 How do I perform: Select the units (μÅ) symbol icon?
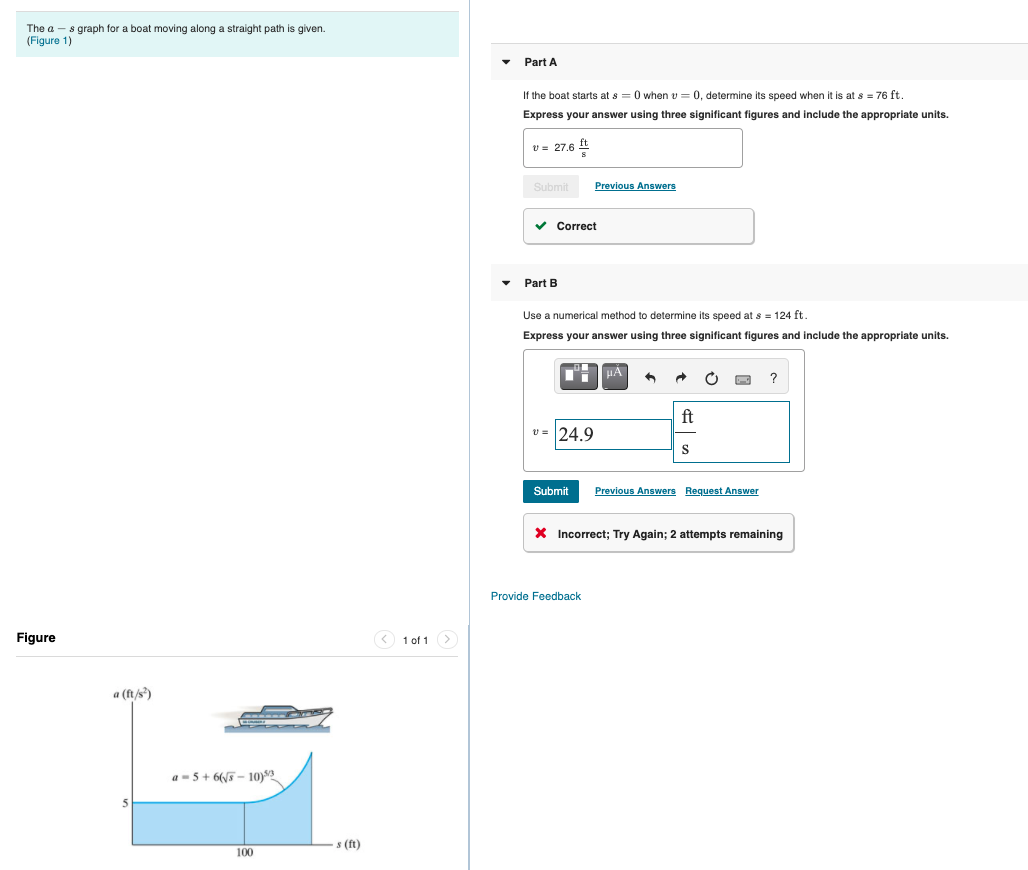point(613,376)
